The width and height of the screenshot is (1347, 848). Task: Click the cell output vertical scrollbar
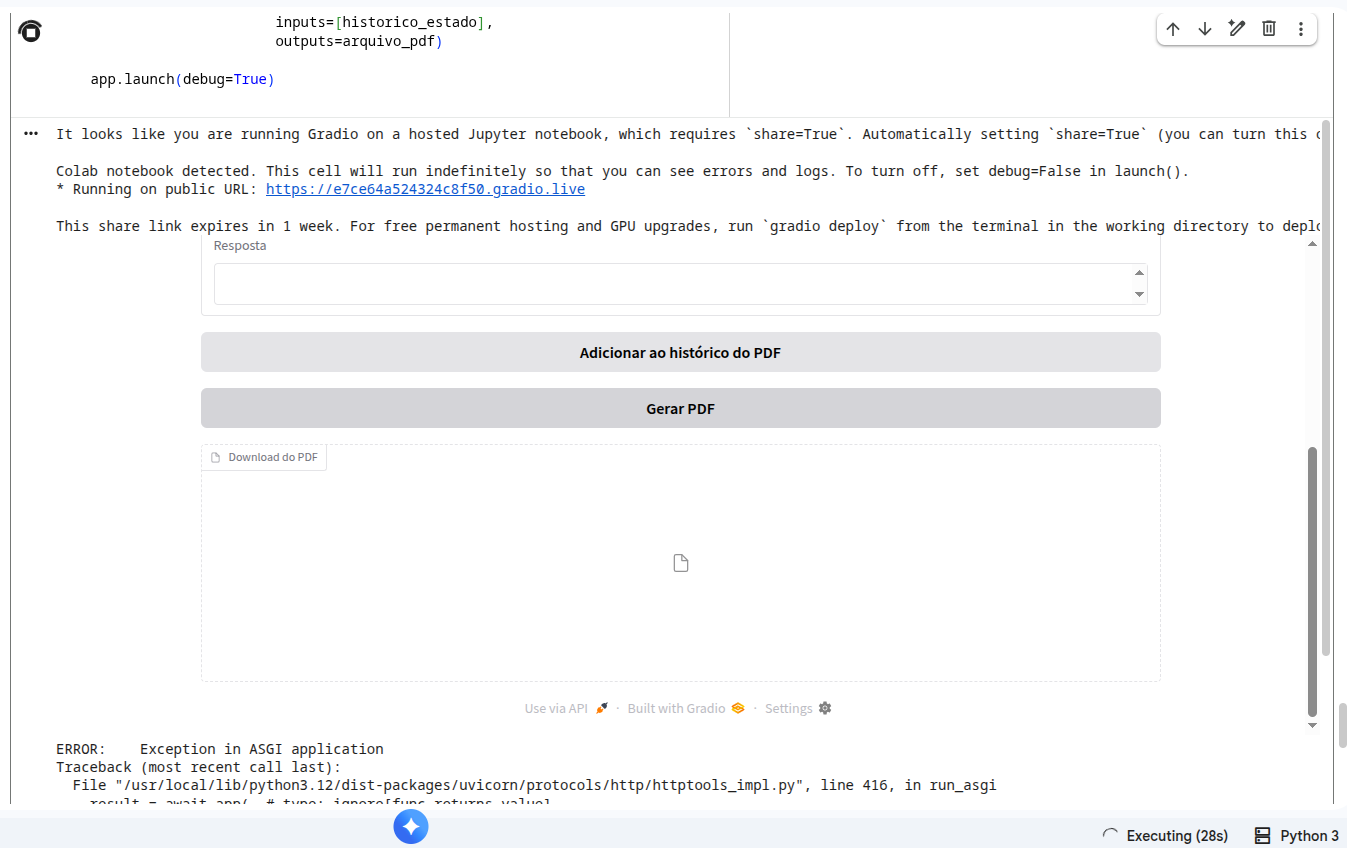tap(1326, 389)
